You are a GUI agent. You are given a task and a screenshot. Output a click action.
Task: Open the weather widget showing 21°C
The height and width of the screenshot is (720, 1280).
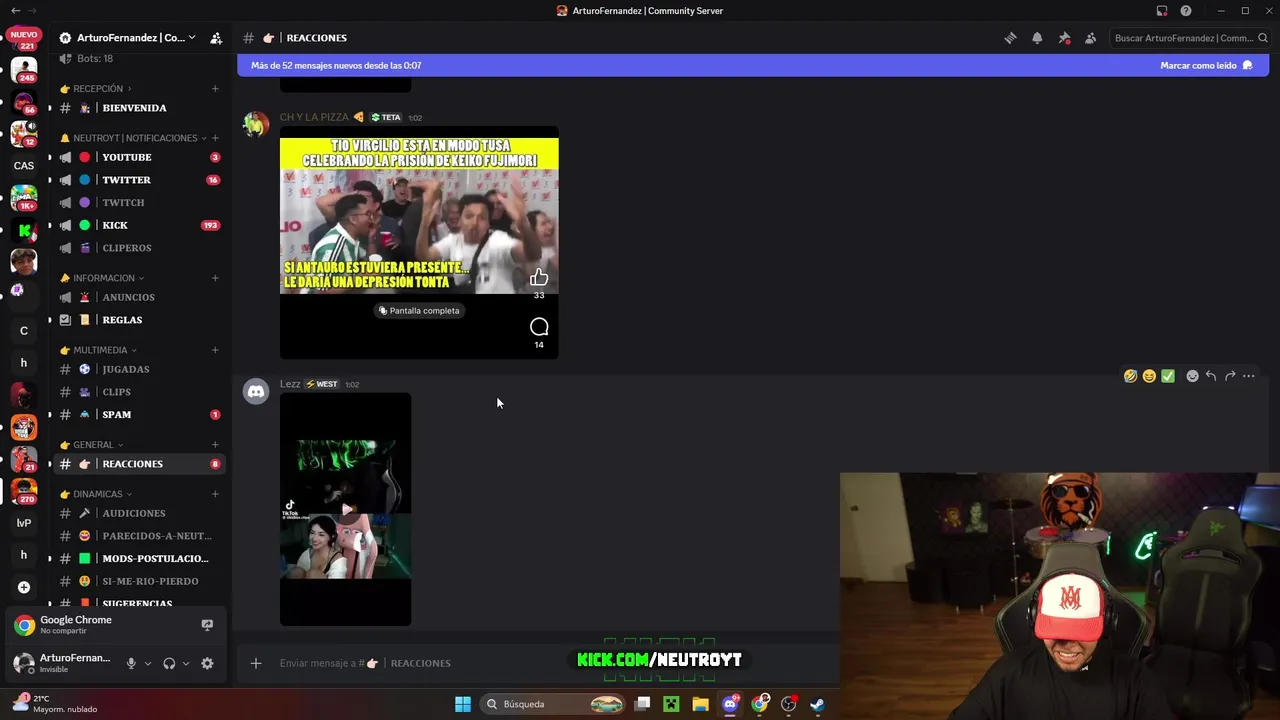coord(55,704)
